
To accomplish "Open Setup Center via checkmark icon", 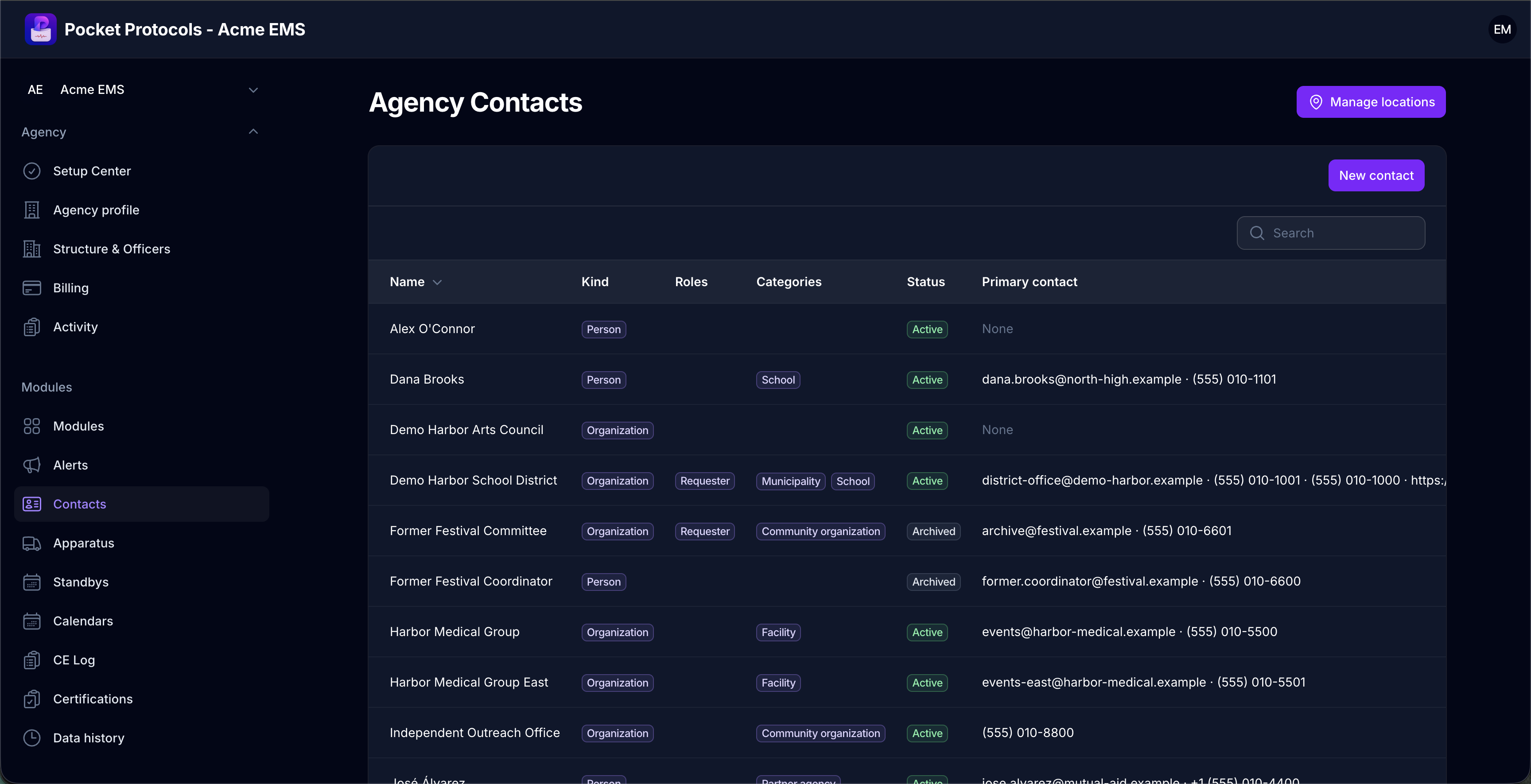I will pyautogui.click(x=31, y=171).
